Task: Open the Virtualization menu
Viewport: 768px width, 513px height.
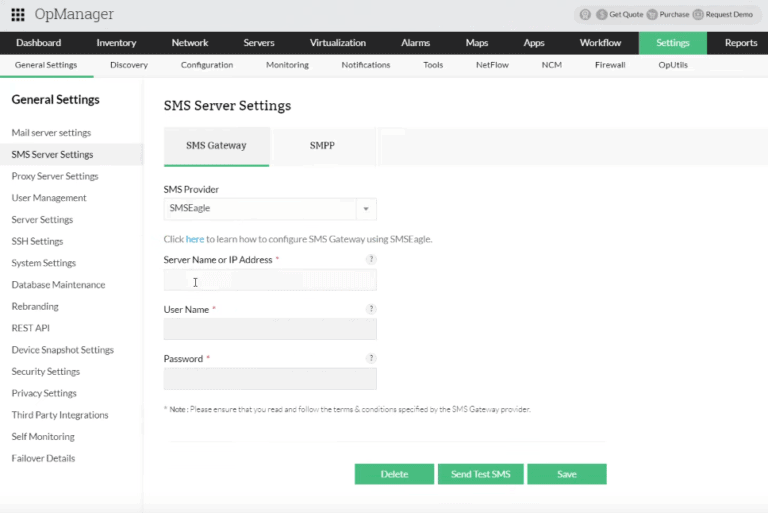Action: coord(337,43)
